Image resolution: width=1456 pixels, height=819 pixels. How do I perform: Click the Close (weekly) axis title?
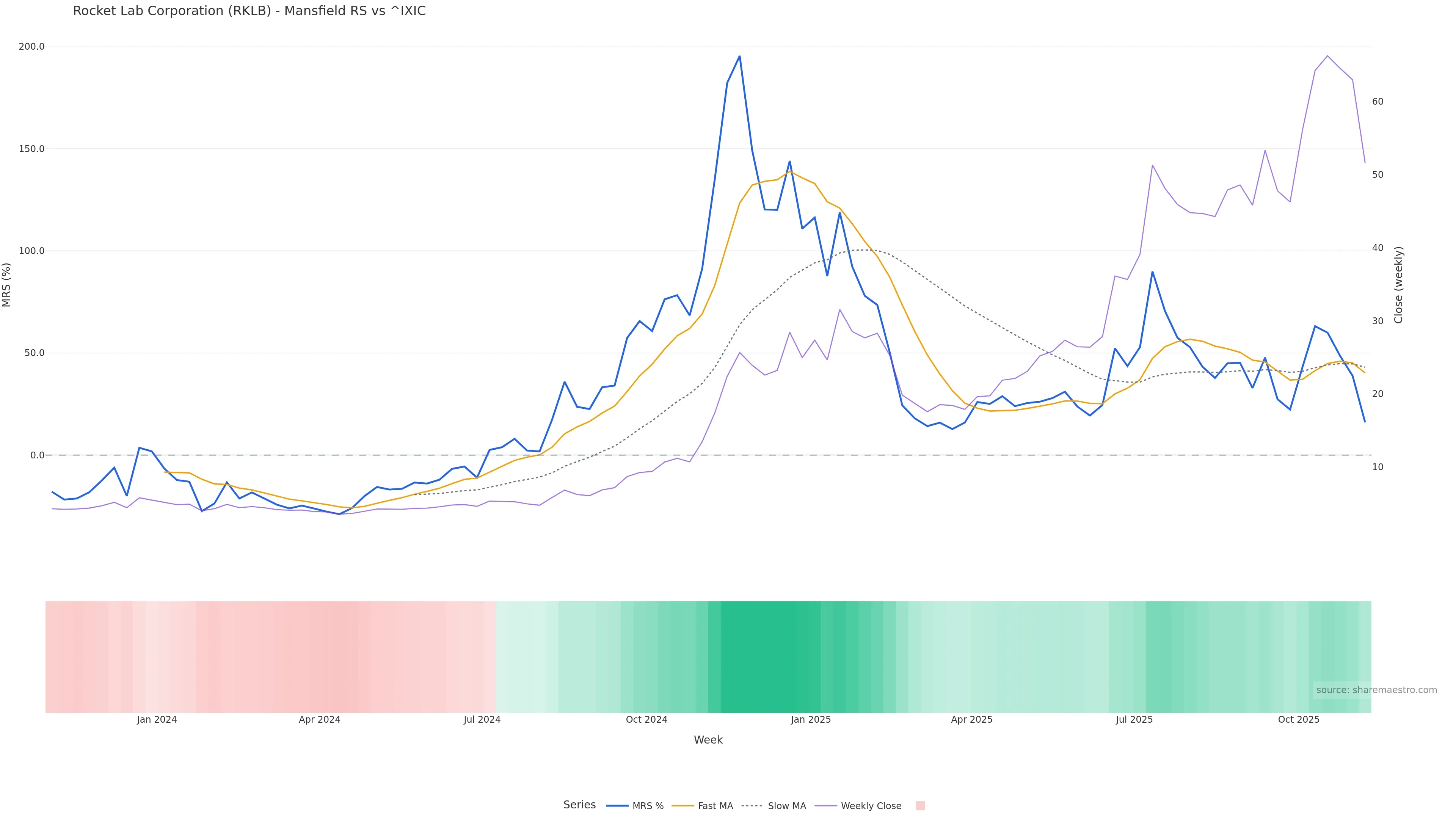(1398, 285)
